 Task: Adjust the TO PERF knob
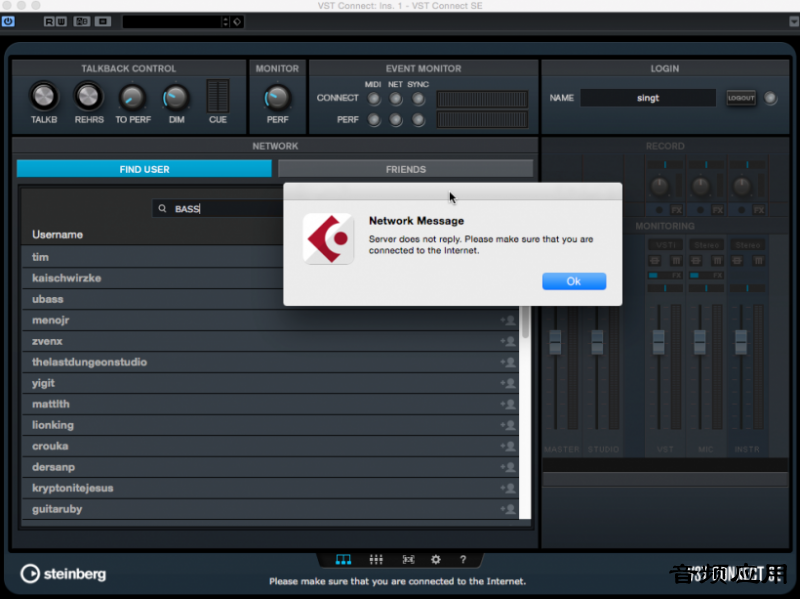(132, 97)
